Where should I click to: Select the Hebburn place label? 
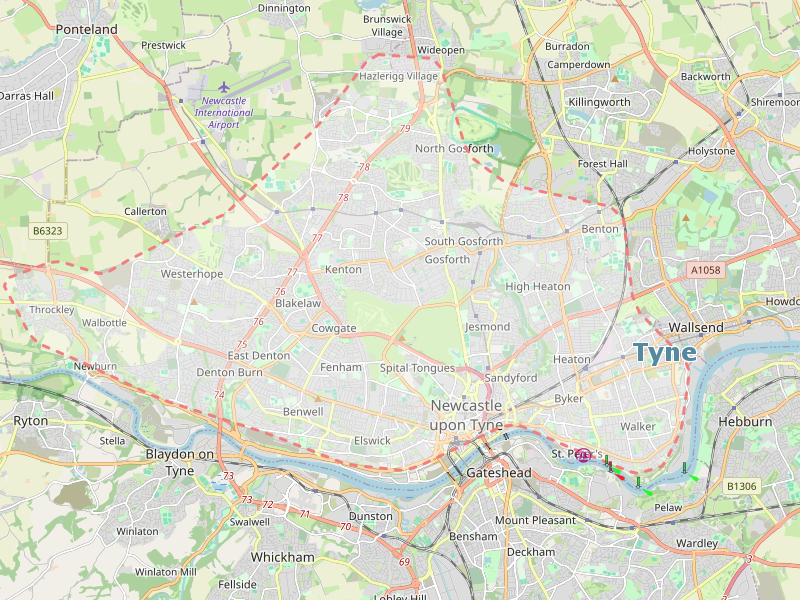click(x=745, y=422)
